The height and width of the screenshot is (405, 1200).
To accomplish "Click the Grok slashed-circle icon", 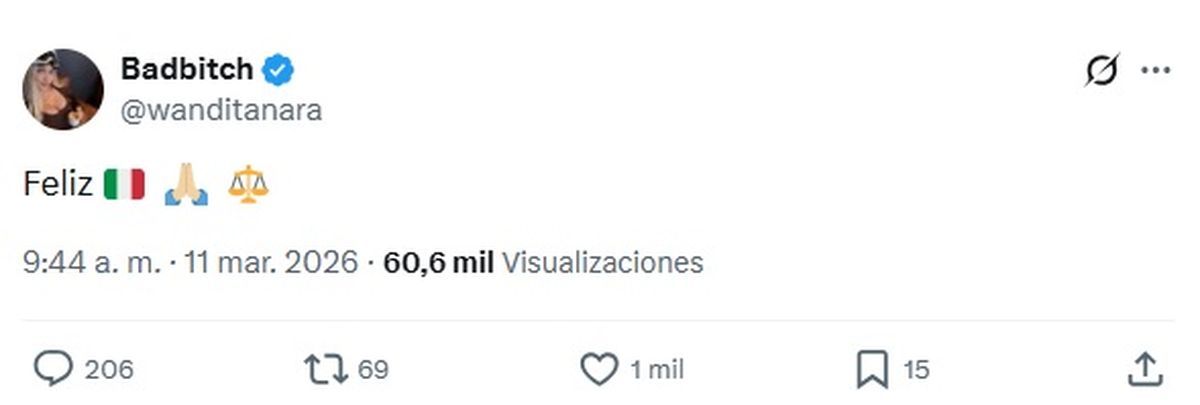I will (1102, 71).
